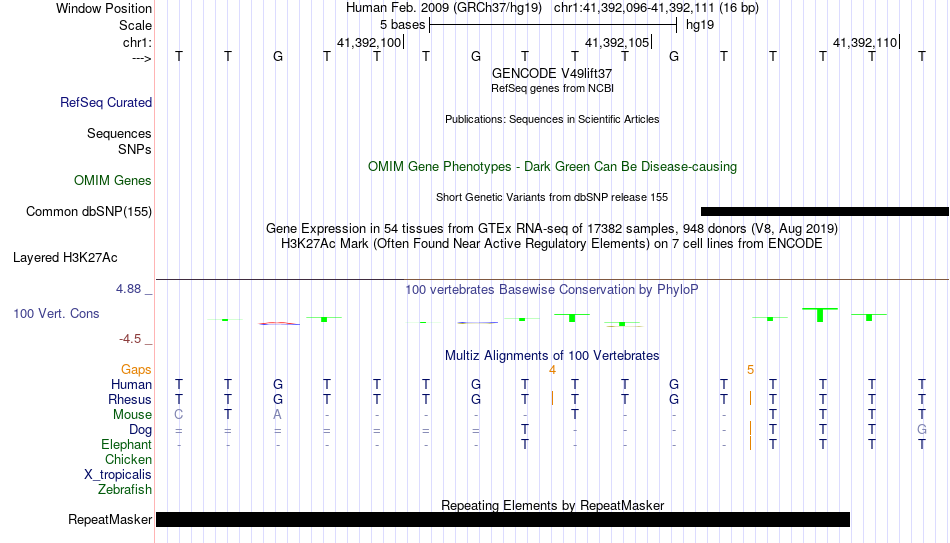Click the GENCODE V49lift37 track title
The width and height of the screenshot is (950, 543).
coord(552,73)
